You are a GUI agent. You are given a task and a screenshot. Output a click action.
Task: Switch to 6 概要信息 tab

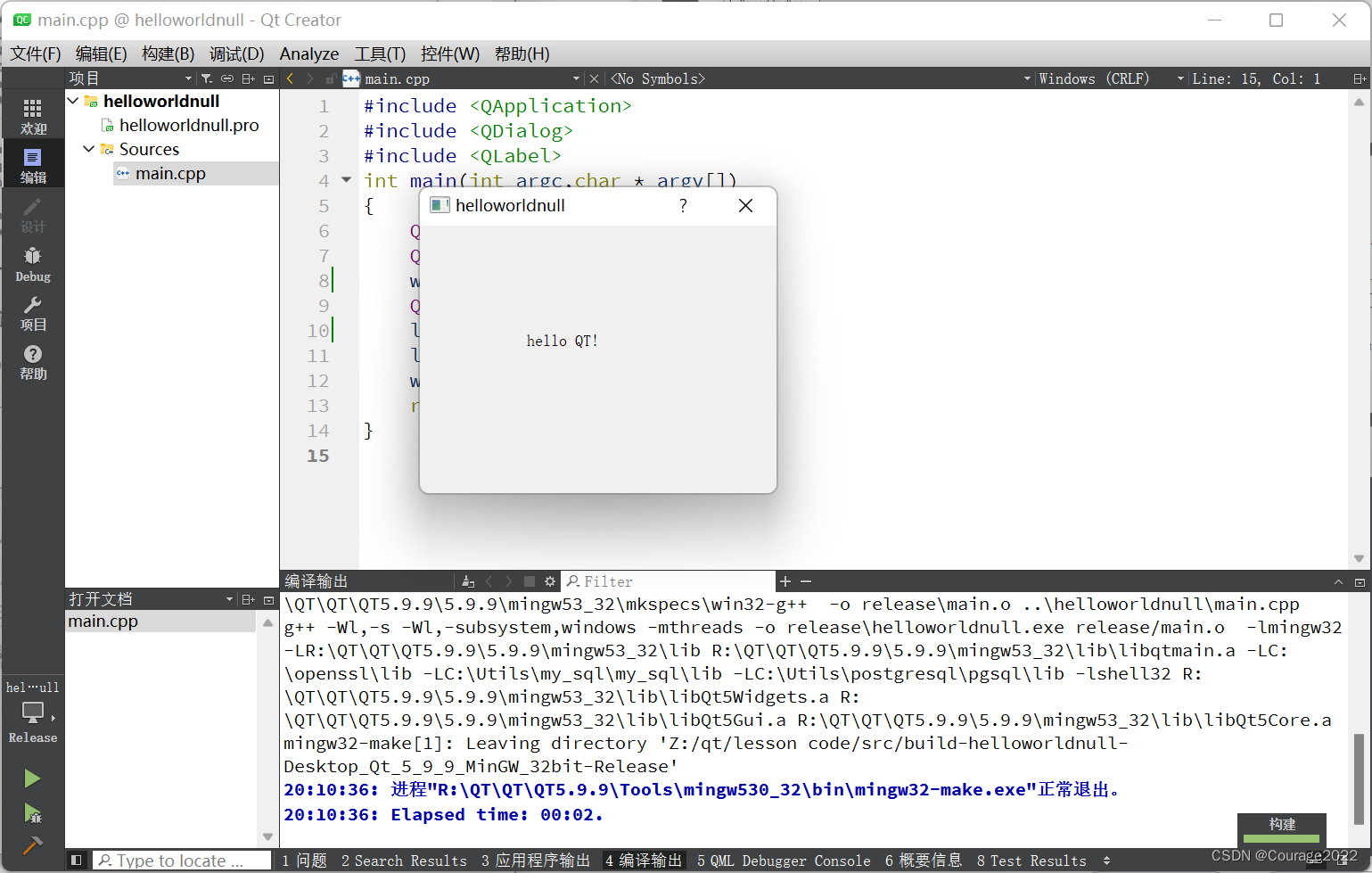(x=924, y=861)
